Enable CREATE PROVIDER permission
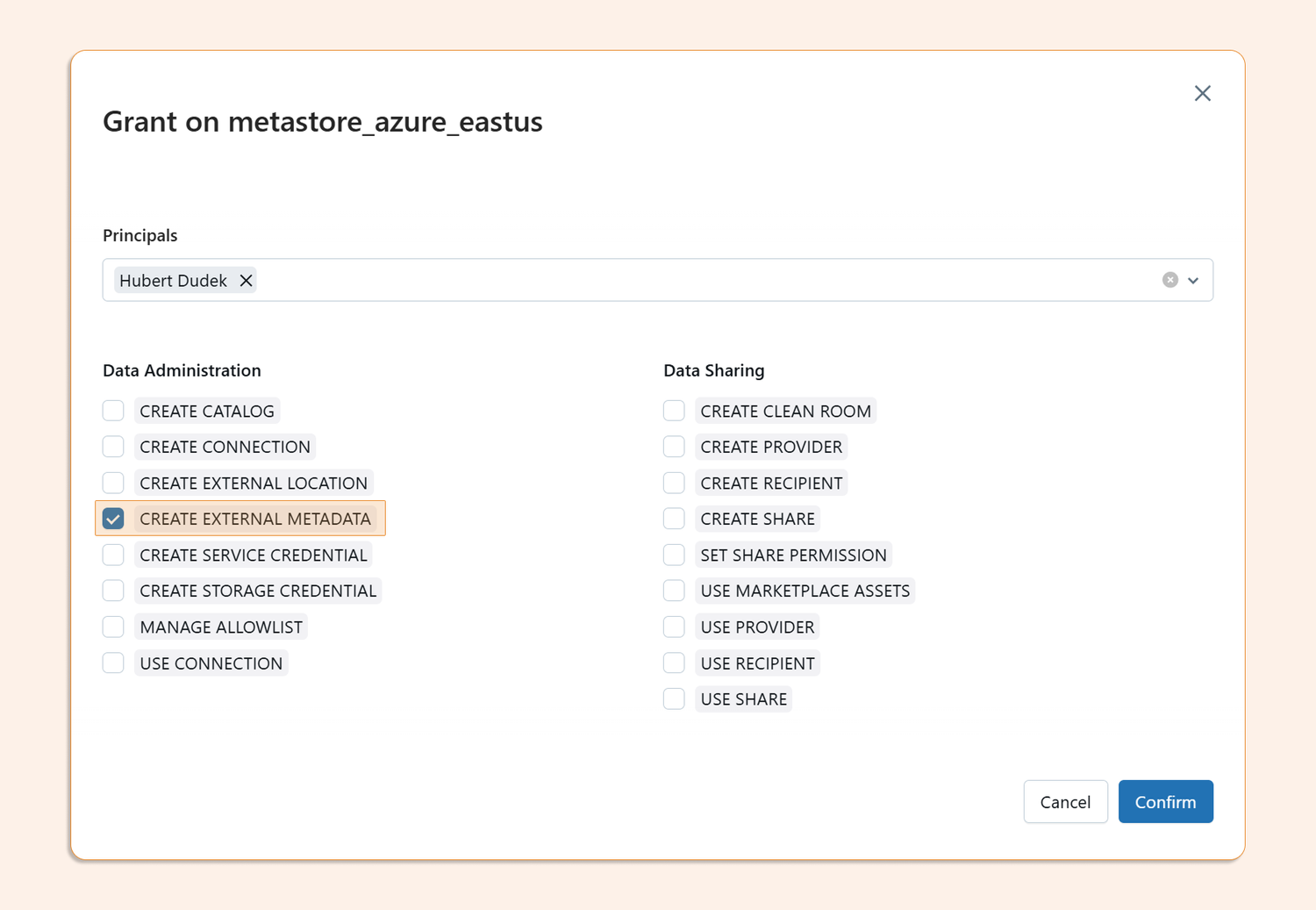This screenshot has width=1316, height=910. (x=674, y=447)
